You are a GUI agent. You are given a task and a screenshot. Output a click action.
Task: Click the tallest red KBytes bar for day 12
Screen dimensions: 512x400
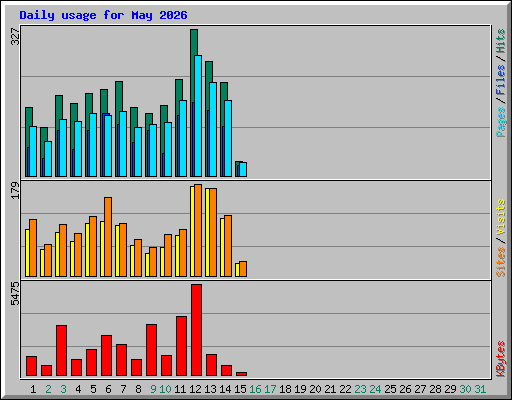pos(196,330)
